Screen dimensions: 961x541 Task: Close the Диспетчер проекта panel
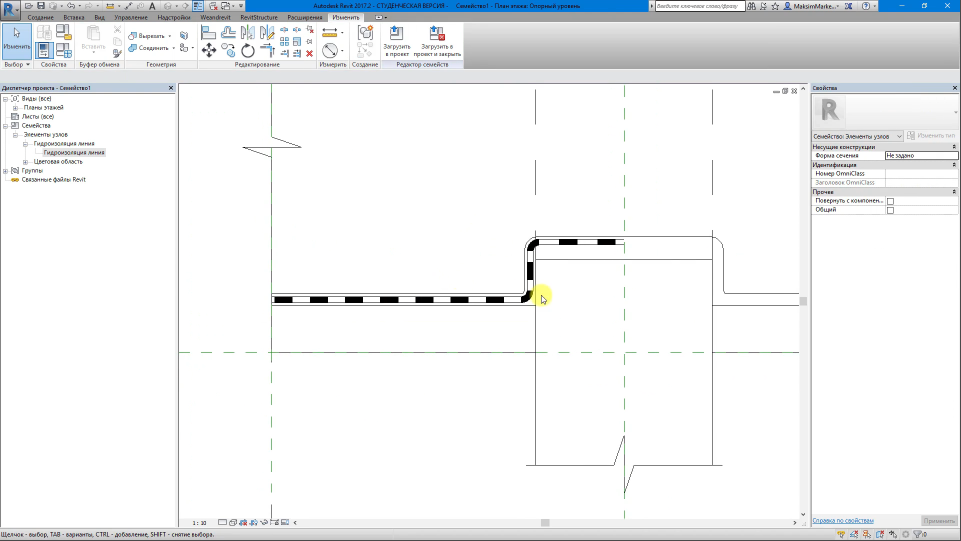tap(171, 88)
